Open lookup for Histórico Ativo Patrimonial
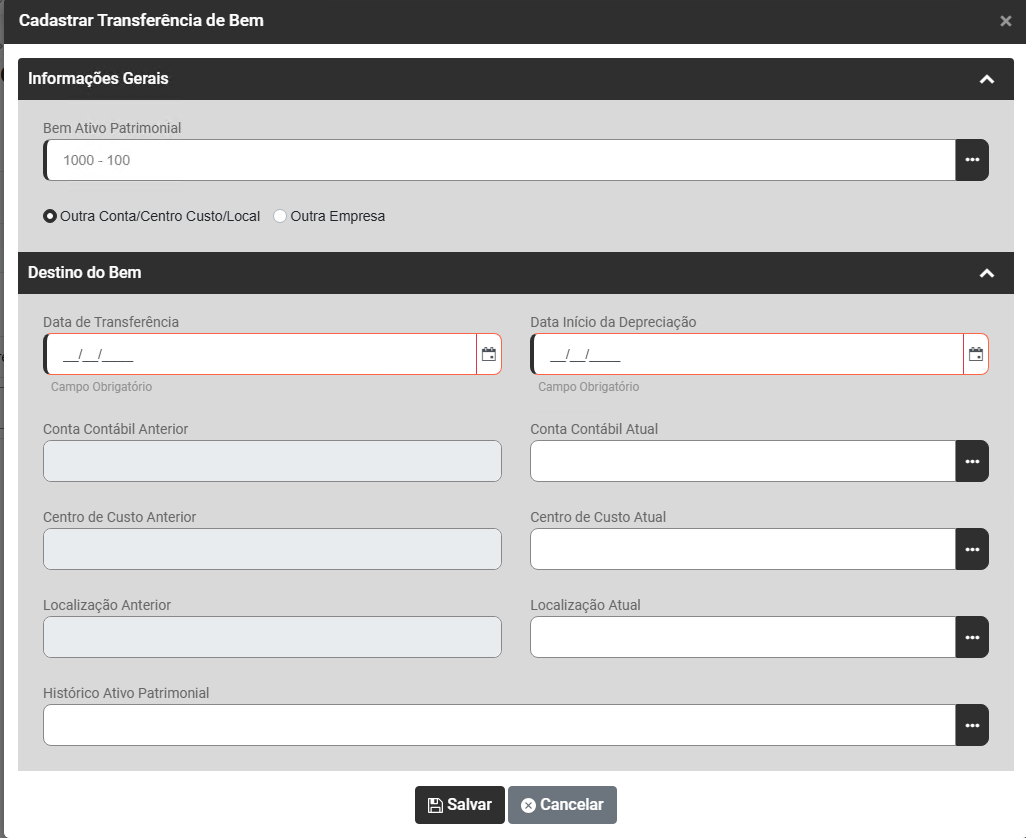This screenshot has width=1026, height=838. click(x=972, y=725)
